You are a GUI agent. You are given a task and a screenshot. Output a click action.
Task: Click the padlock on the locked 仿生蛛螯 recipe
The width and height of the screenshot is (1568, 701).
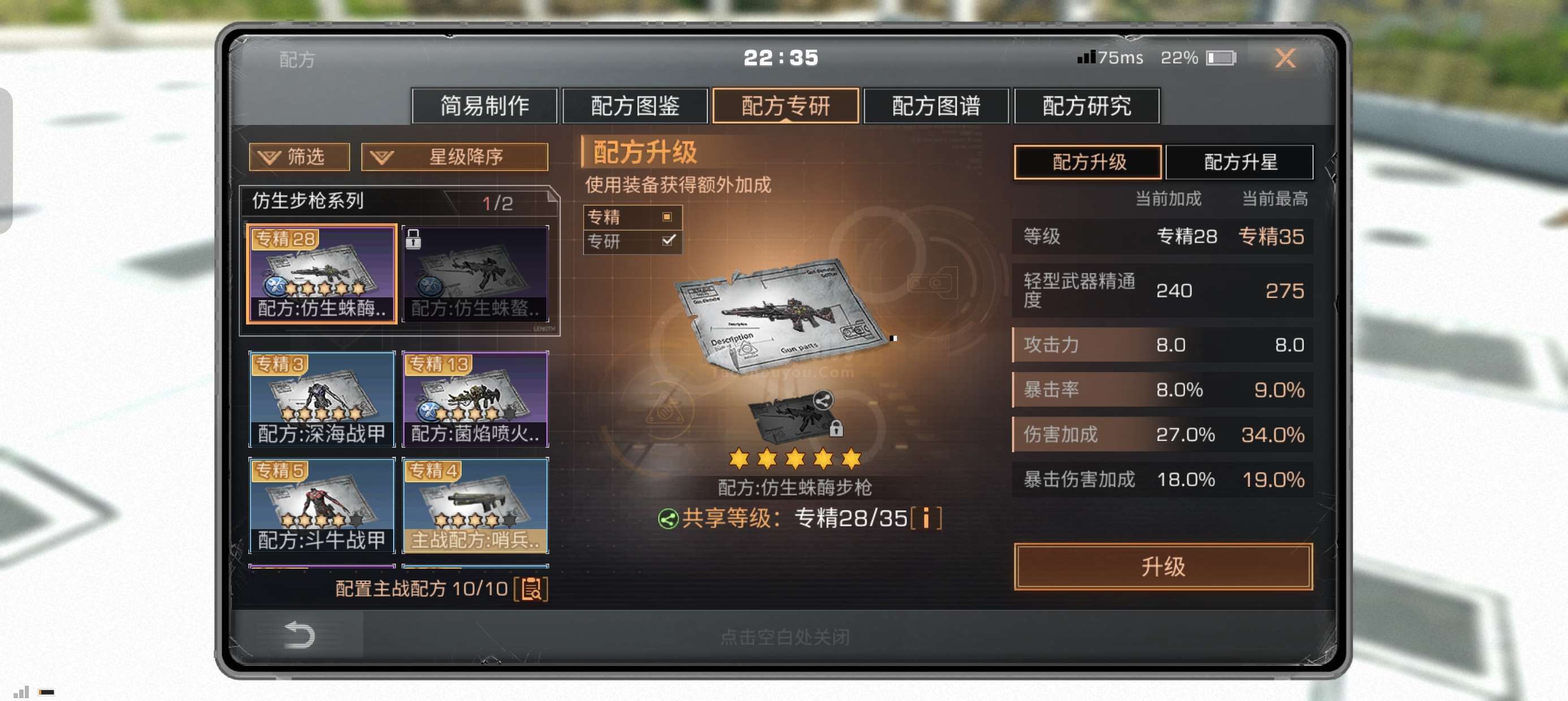point(413,239)
